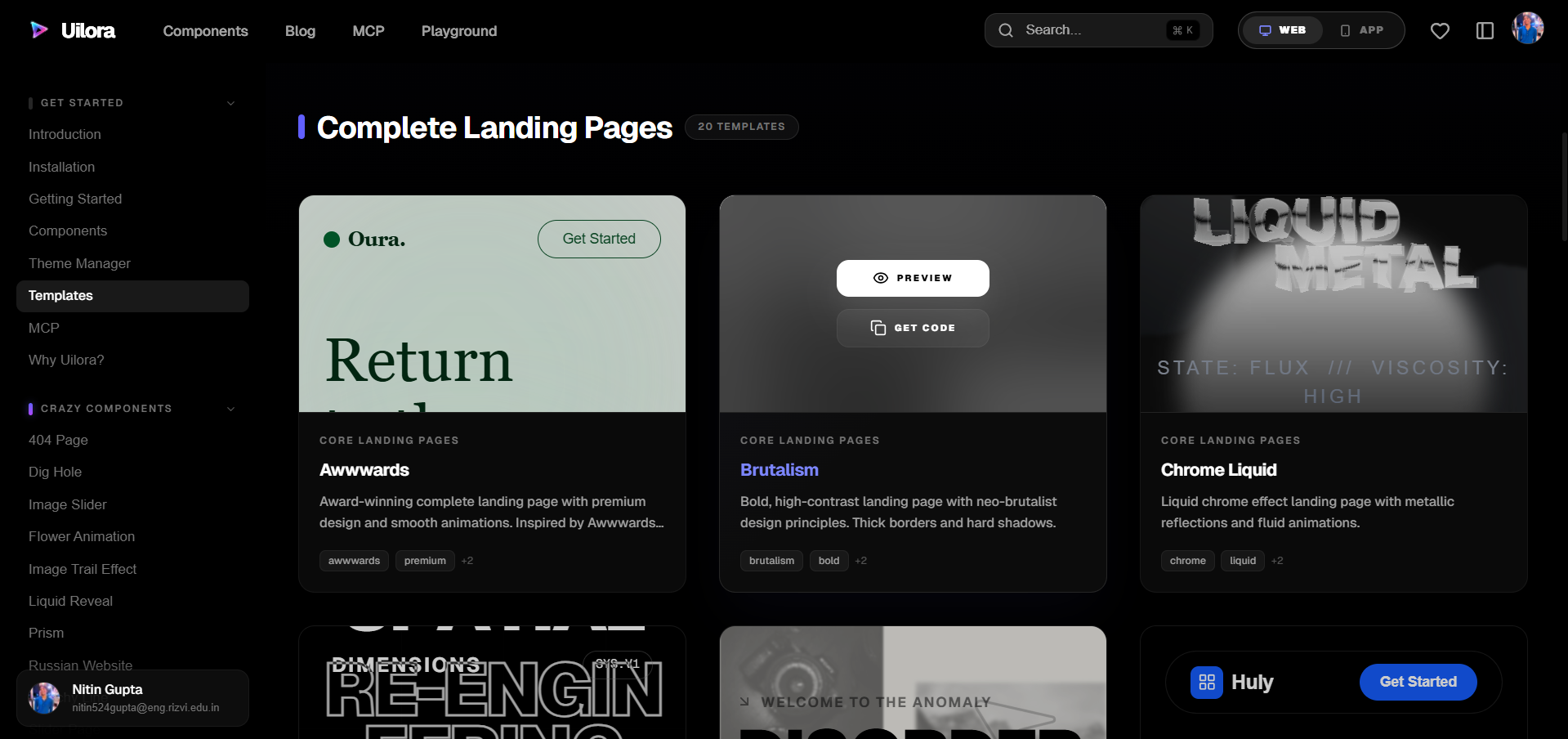
Task: Click blue Get Started Huly button
Action: [x=1418, y=682]
